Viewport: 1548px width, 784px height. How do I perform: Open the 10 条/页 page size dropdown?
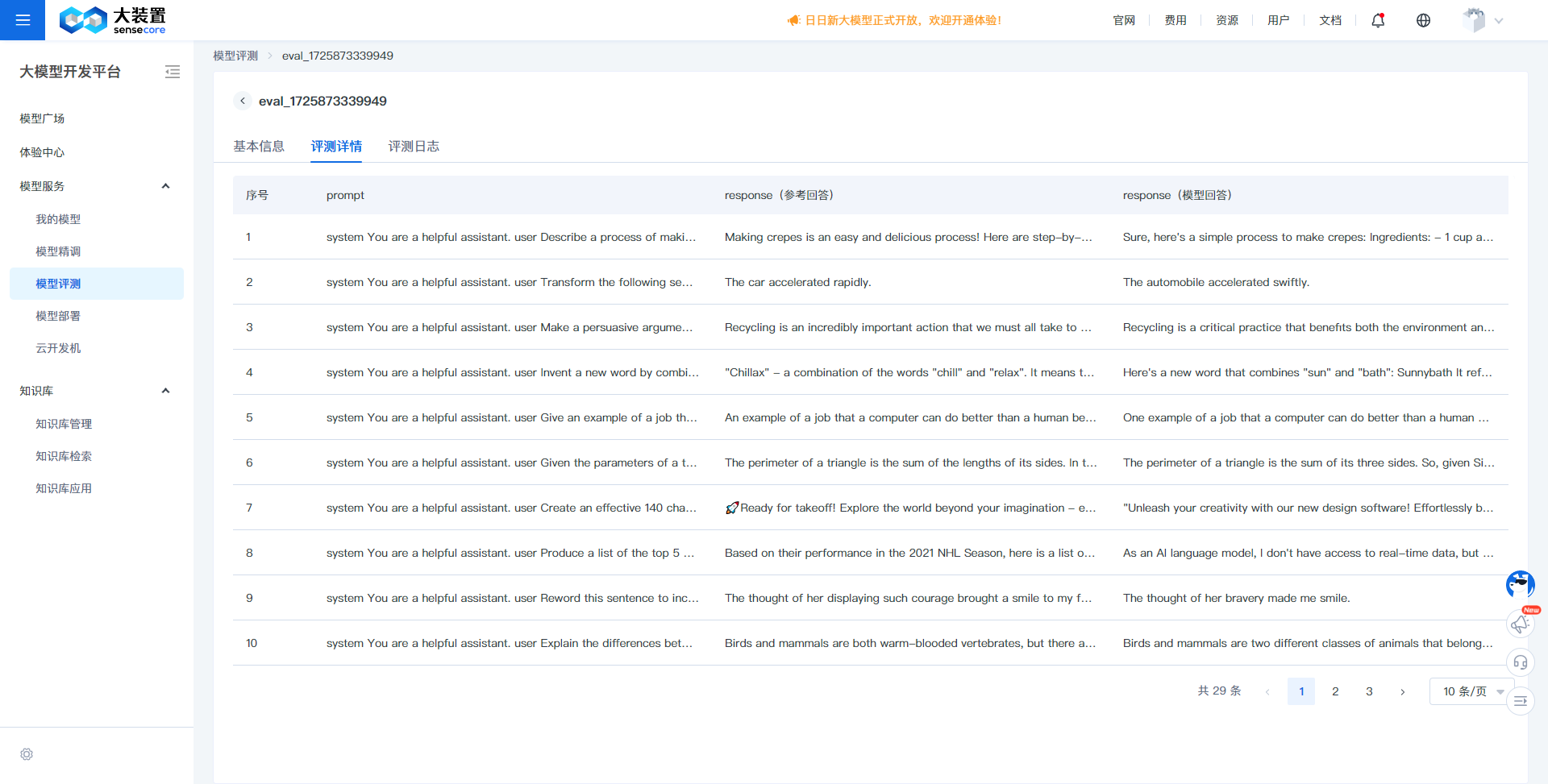[1471, 691]
